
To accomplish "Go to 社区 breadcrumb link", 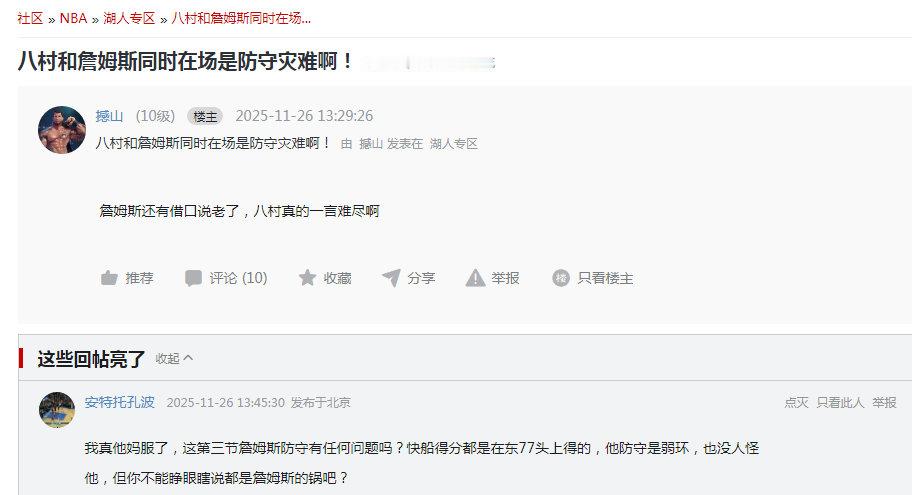I will pos(30,19).
